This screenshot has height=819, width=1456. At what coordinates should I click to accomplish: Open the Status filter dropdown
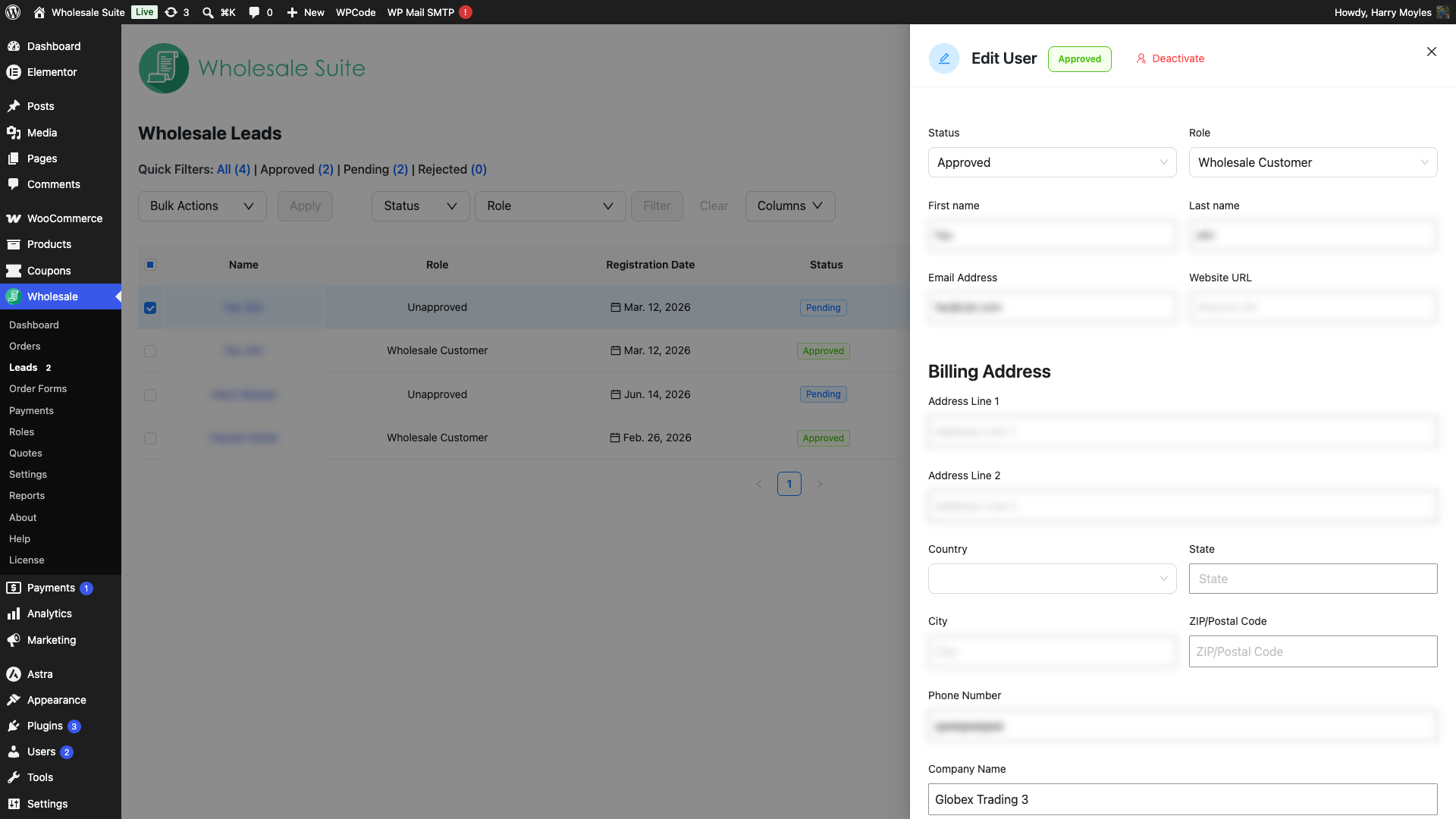[x=421, y=206]
